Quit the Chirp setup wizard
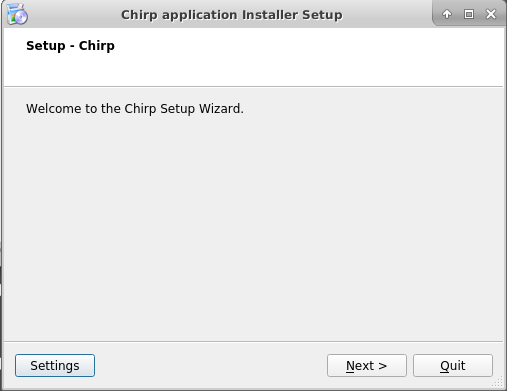 point(453,366)
